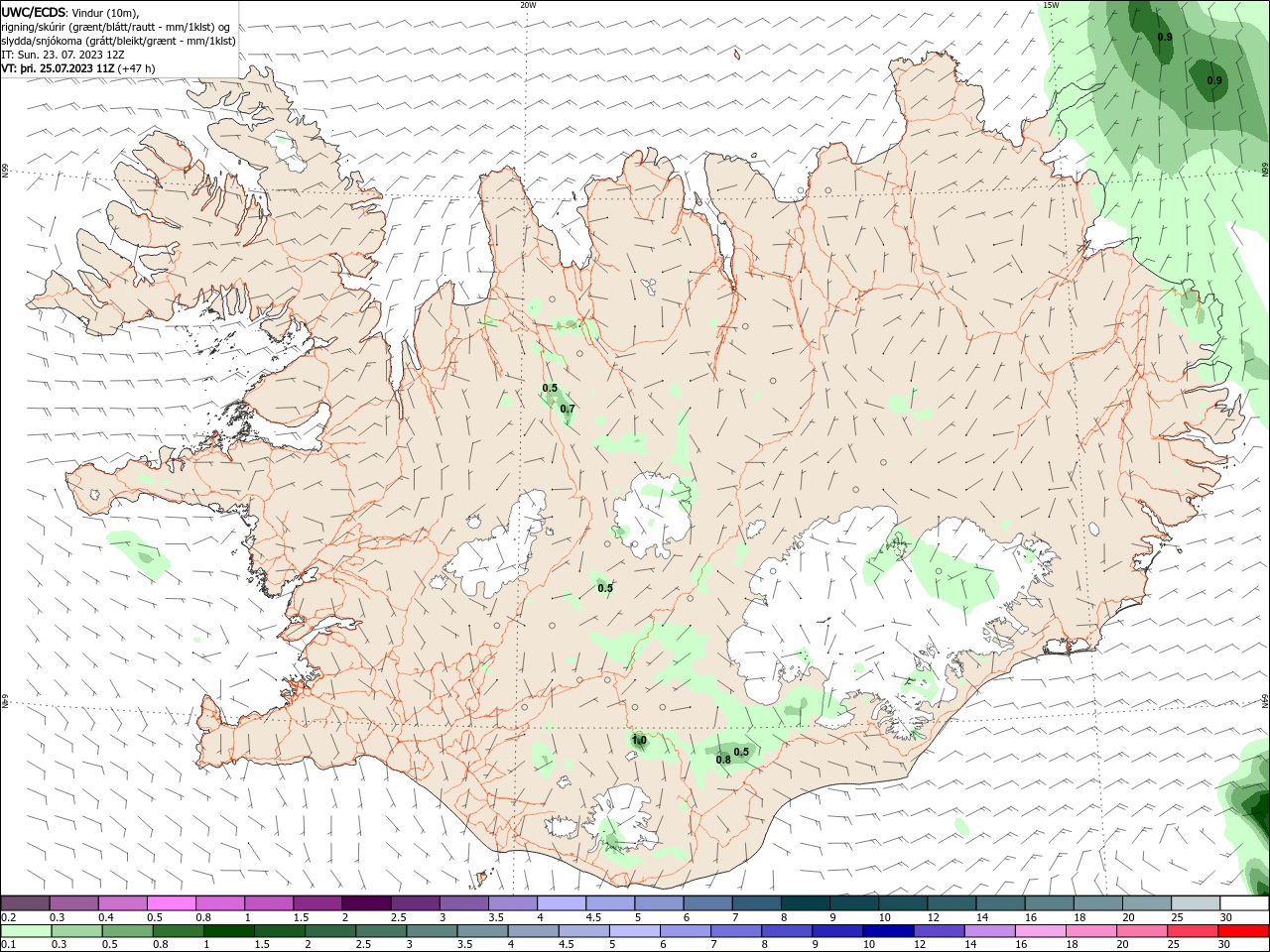
Task: Pick the lower legend swatch labeled 3
Action: coord(432,931)
